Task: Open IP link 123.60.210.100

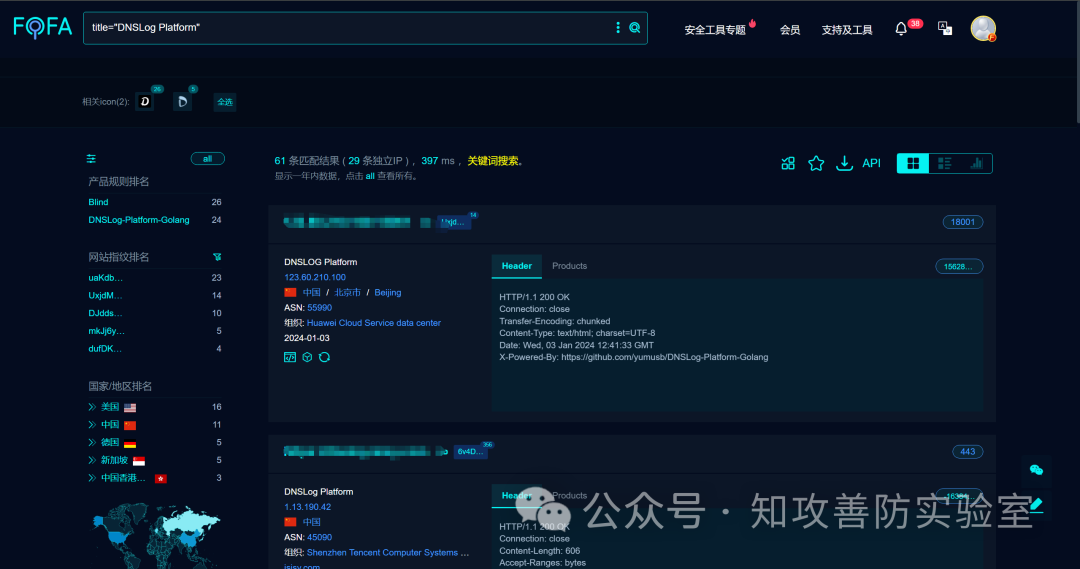Action: (315, 277)
